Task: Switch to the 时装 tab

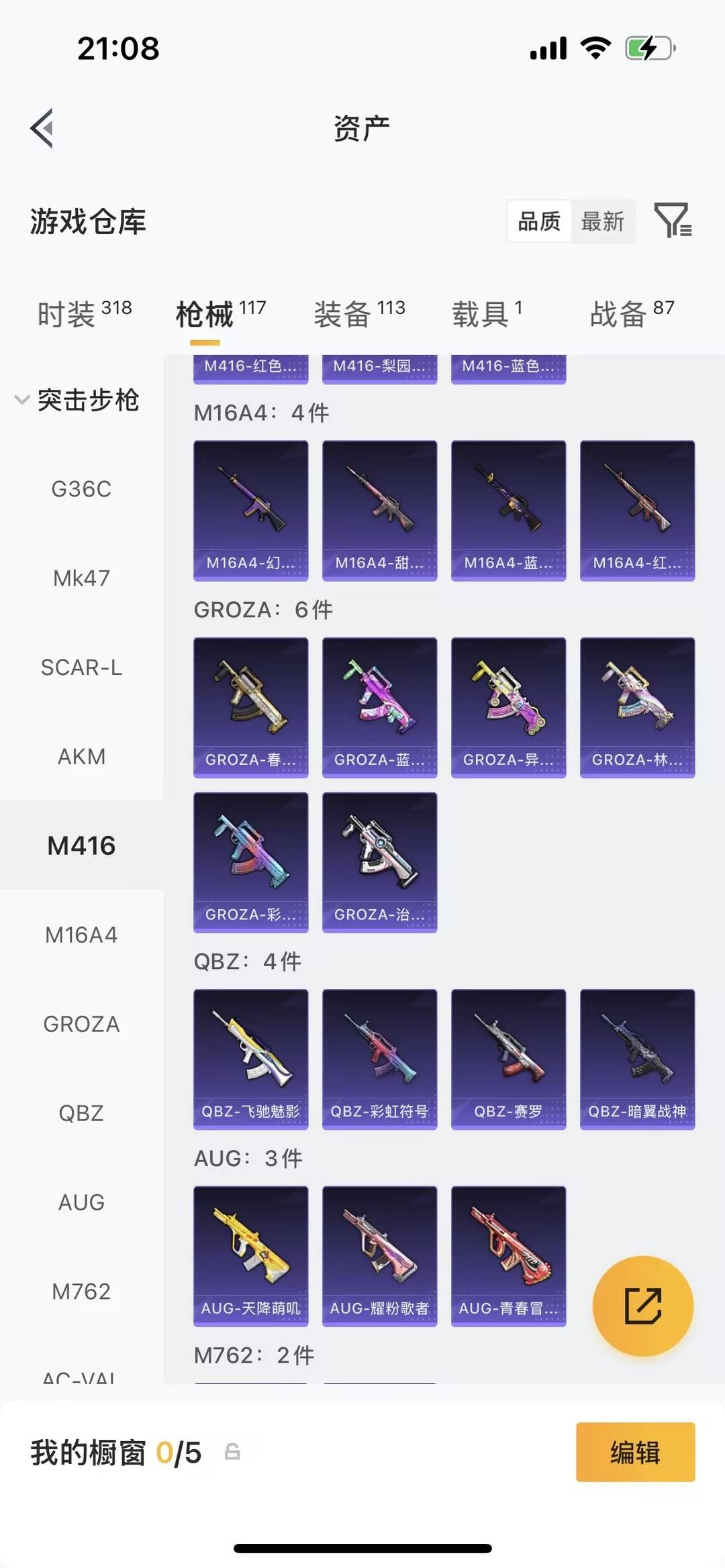Action: click(x=85, y=313)
